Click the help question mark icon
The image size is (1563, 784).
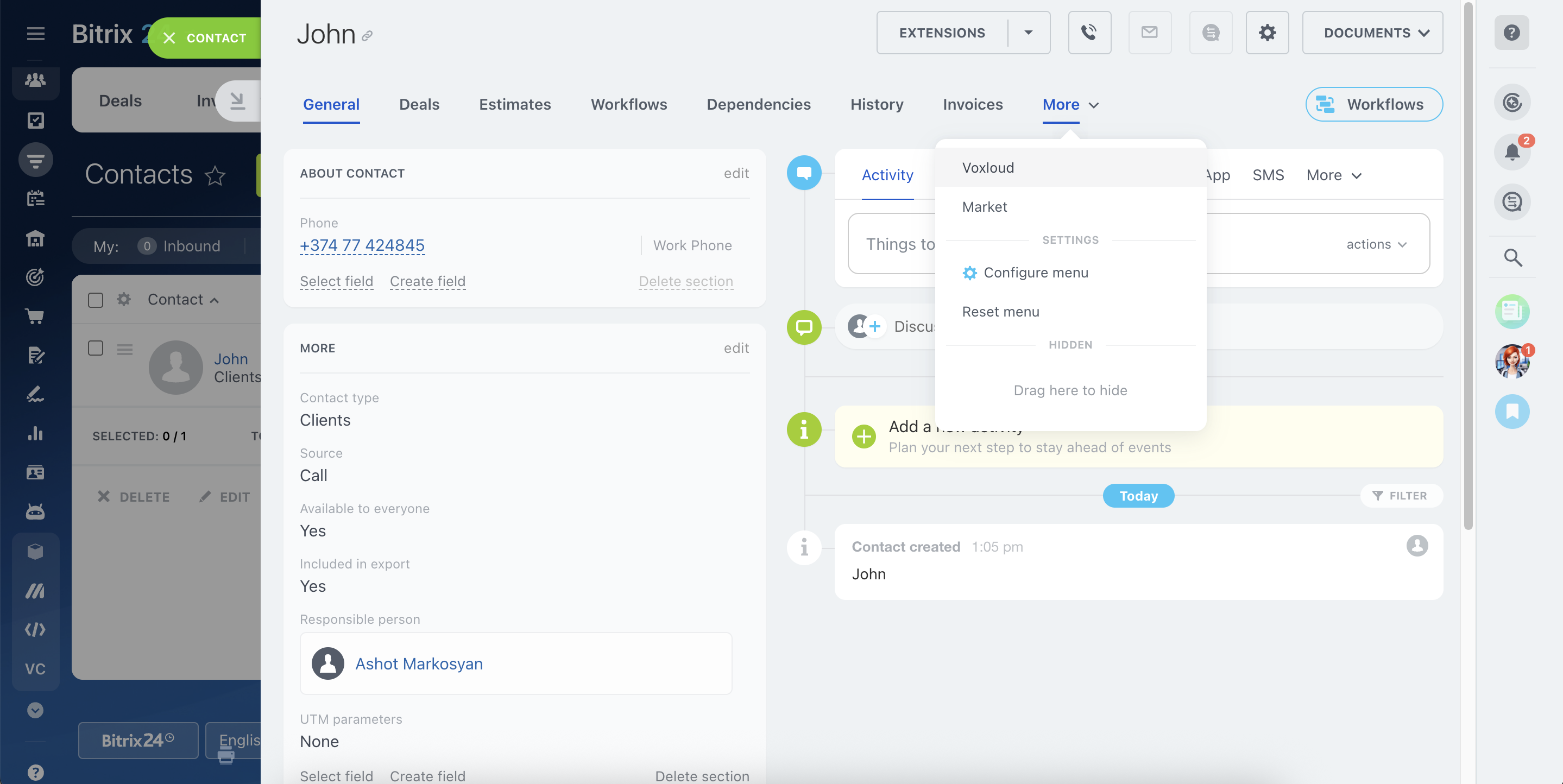[1511, 33]
